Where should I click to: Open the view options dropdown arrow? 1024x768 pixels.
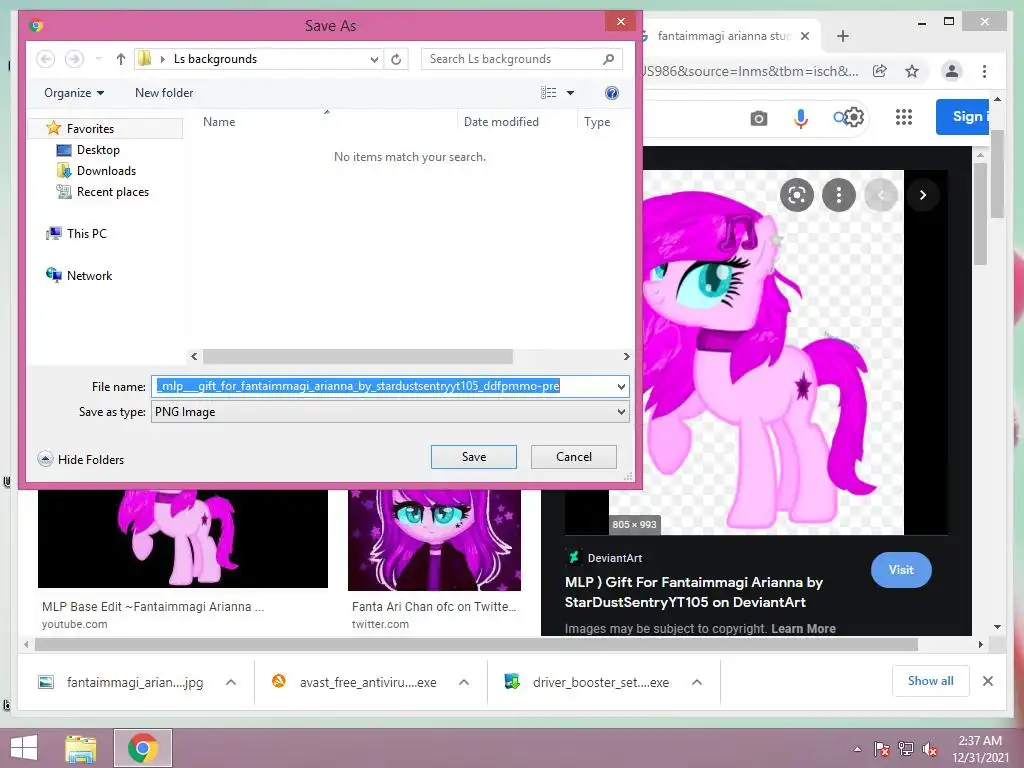[570, 93]
